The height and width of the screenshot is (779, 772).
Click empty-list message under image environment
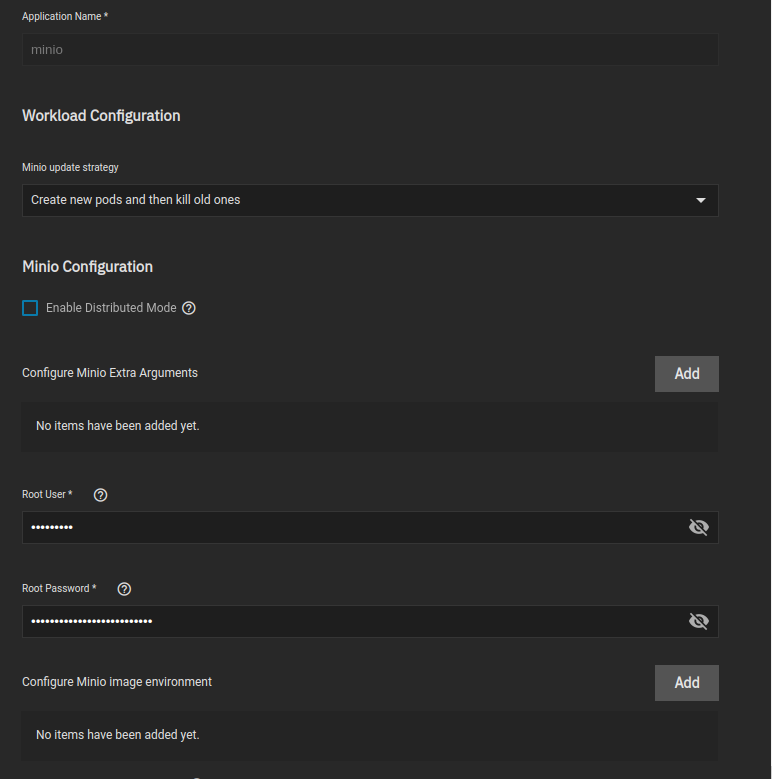(118, 735)
